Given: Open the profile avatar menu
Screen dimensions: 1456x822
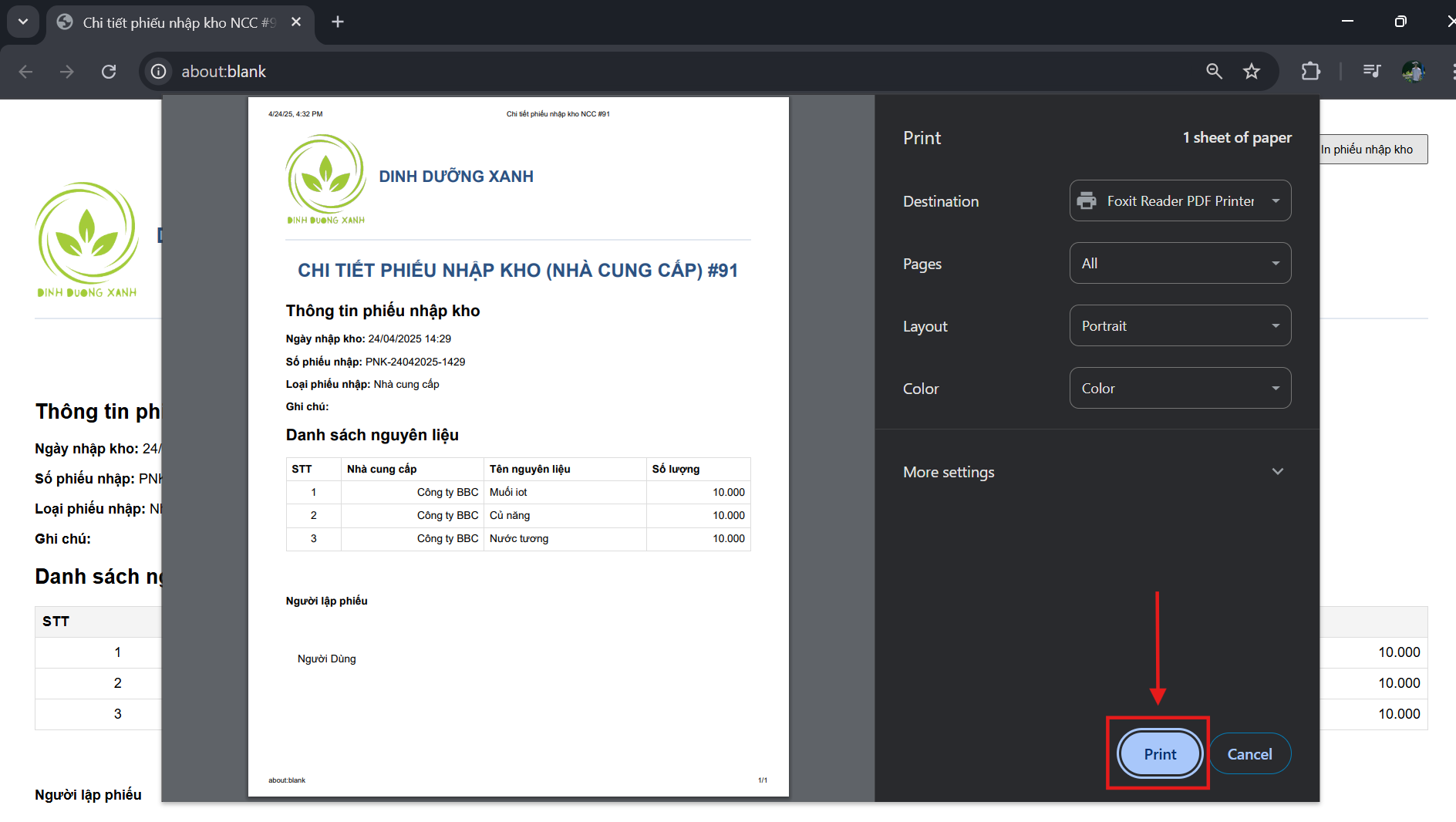Looking at the screenshot, I should click(1413, 72).
